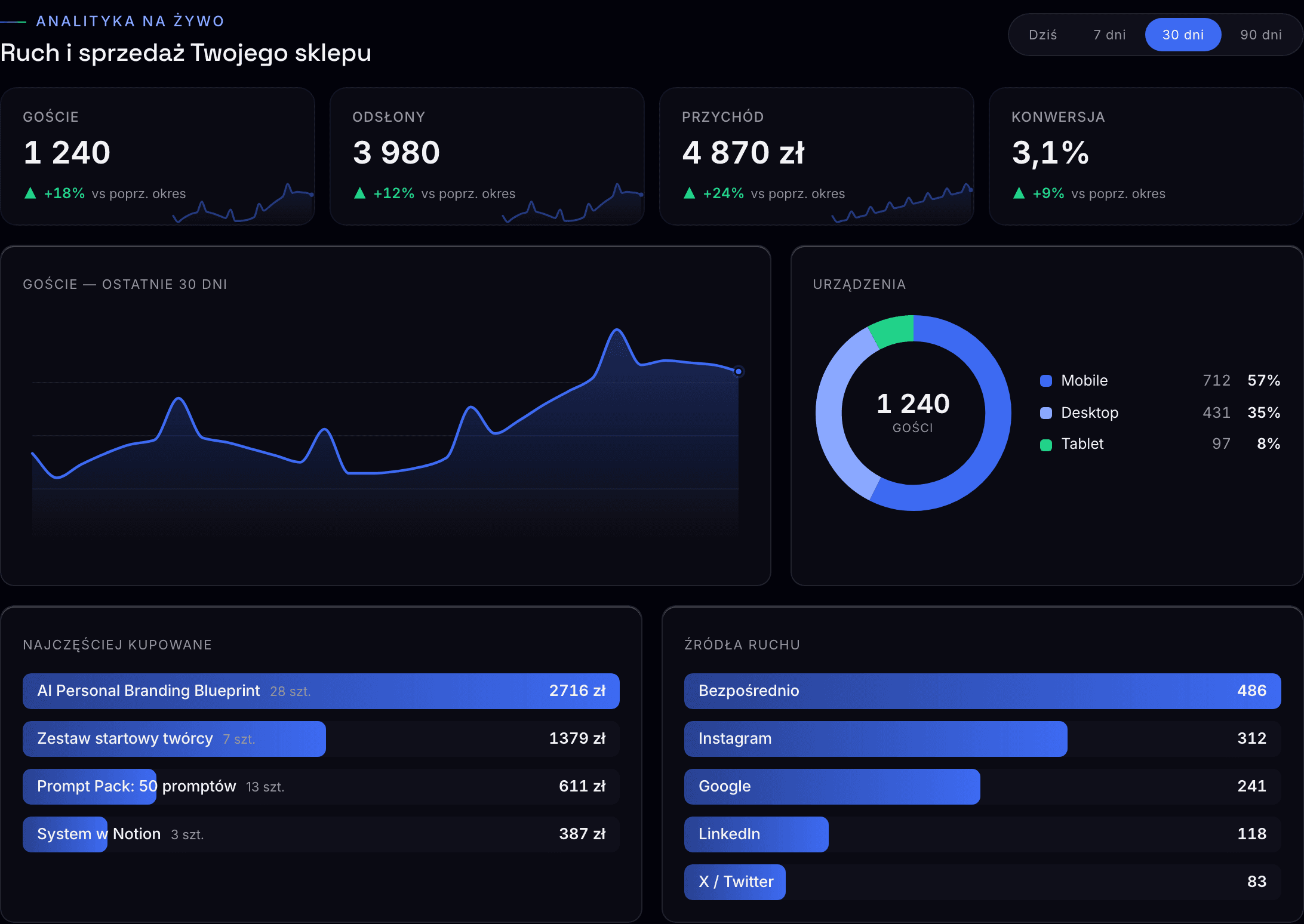Image resolution: width=1304 pixels, height=924 pixels.
Task: Click the 35% Desktop share value
Action: coord(1264,413)
